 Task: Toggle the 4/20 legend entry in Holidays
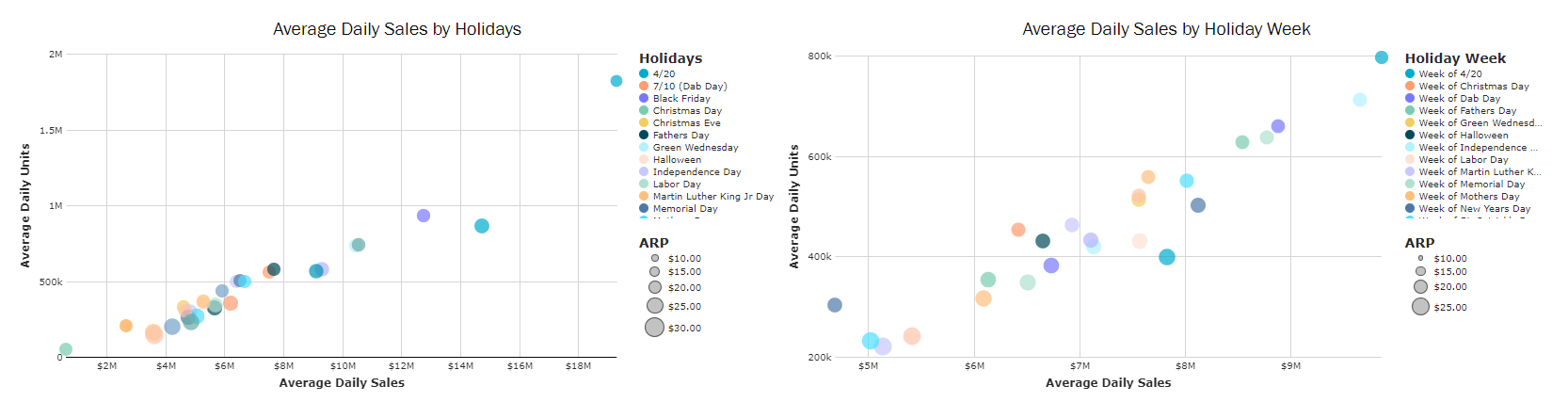point(664,73)
